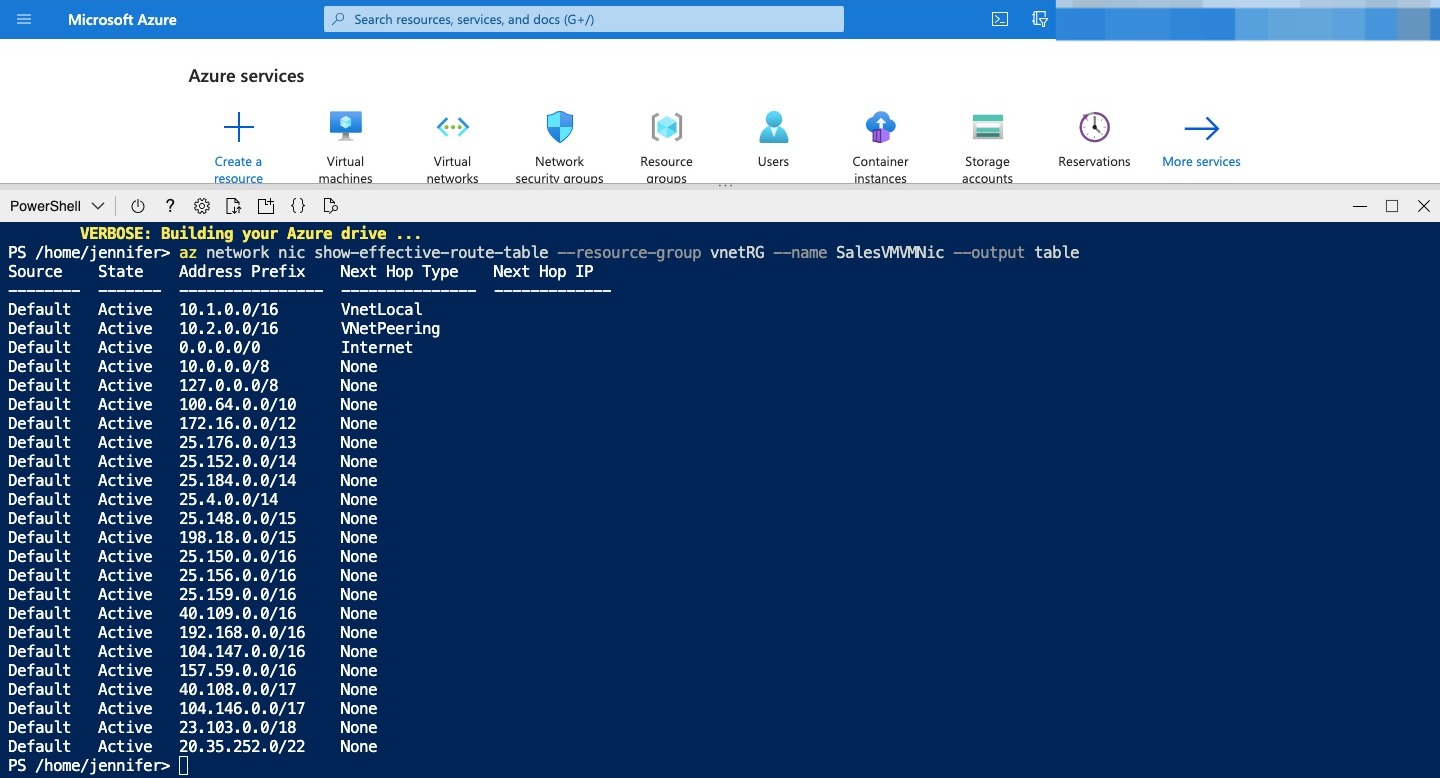
Task: Click the VnetLocal next hop type
Action: pos(381,310)
